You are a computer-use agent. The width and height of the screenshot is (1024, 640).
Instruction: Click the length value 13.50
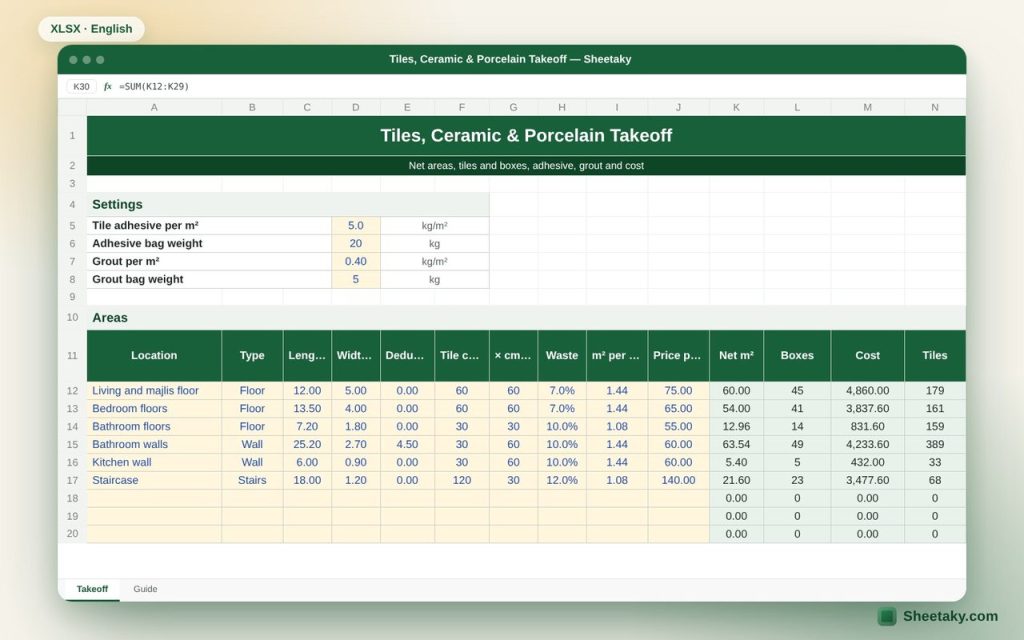307,408
